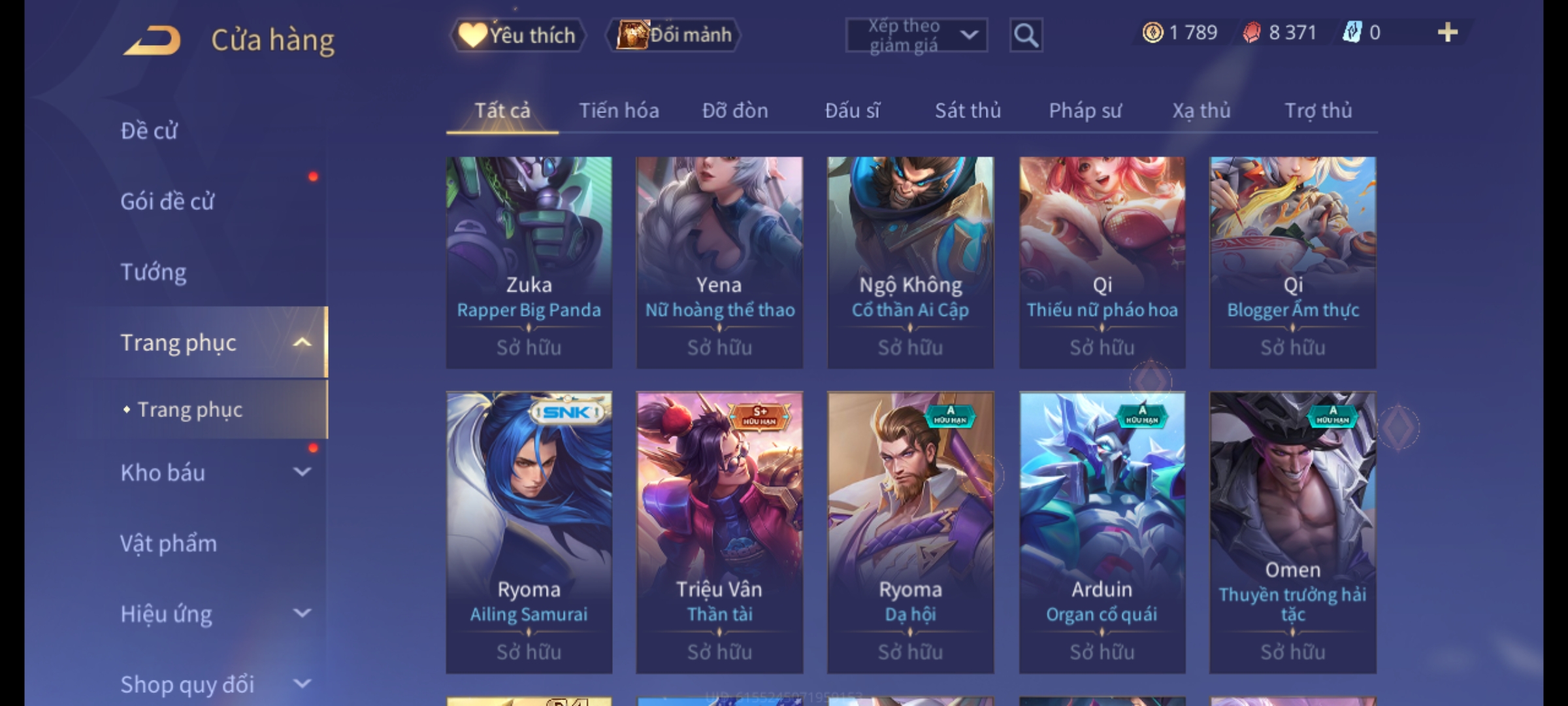Viewport: 1568px width, 706px height.
Task: Tap the gold coin currency icon
Action: click(x=1153, y=33)
